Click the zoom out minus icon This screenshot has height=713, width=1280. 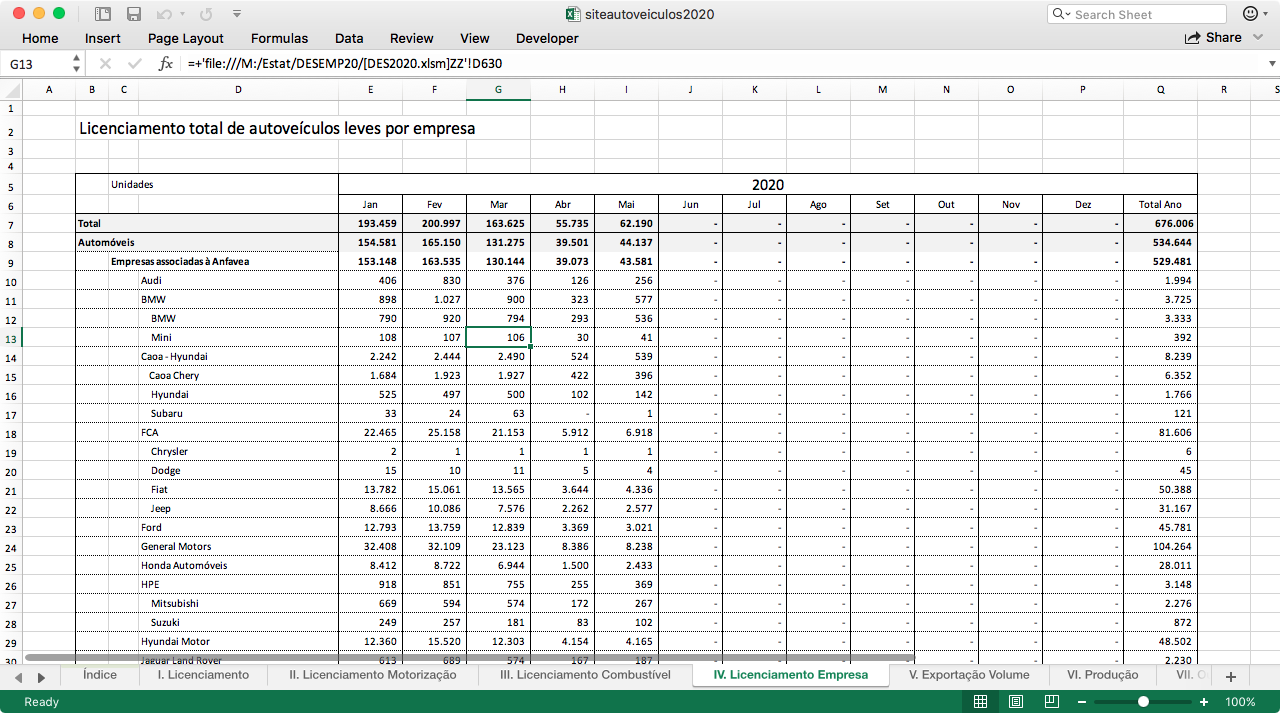coord(1083,702)
